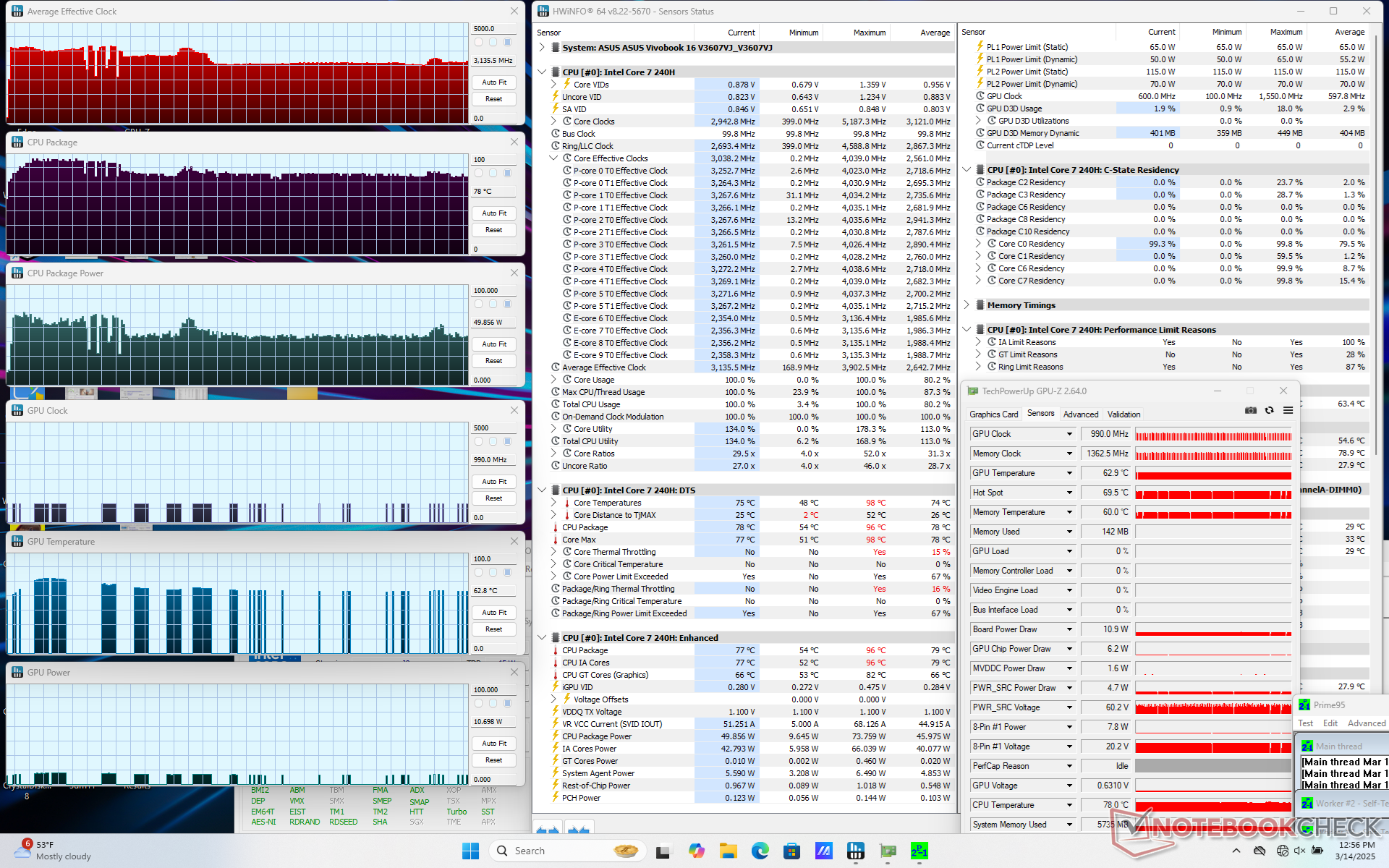The height and width of the screenshot is (868, 1389).
Task: Select the Total CPU Usage row
Action: tap(752, 404)
